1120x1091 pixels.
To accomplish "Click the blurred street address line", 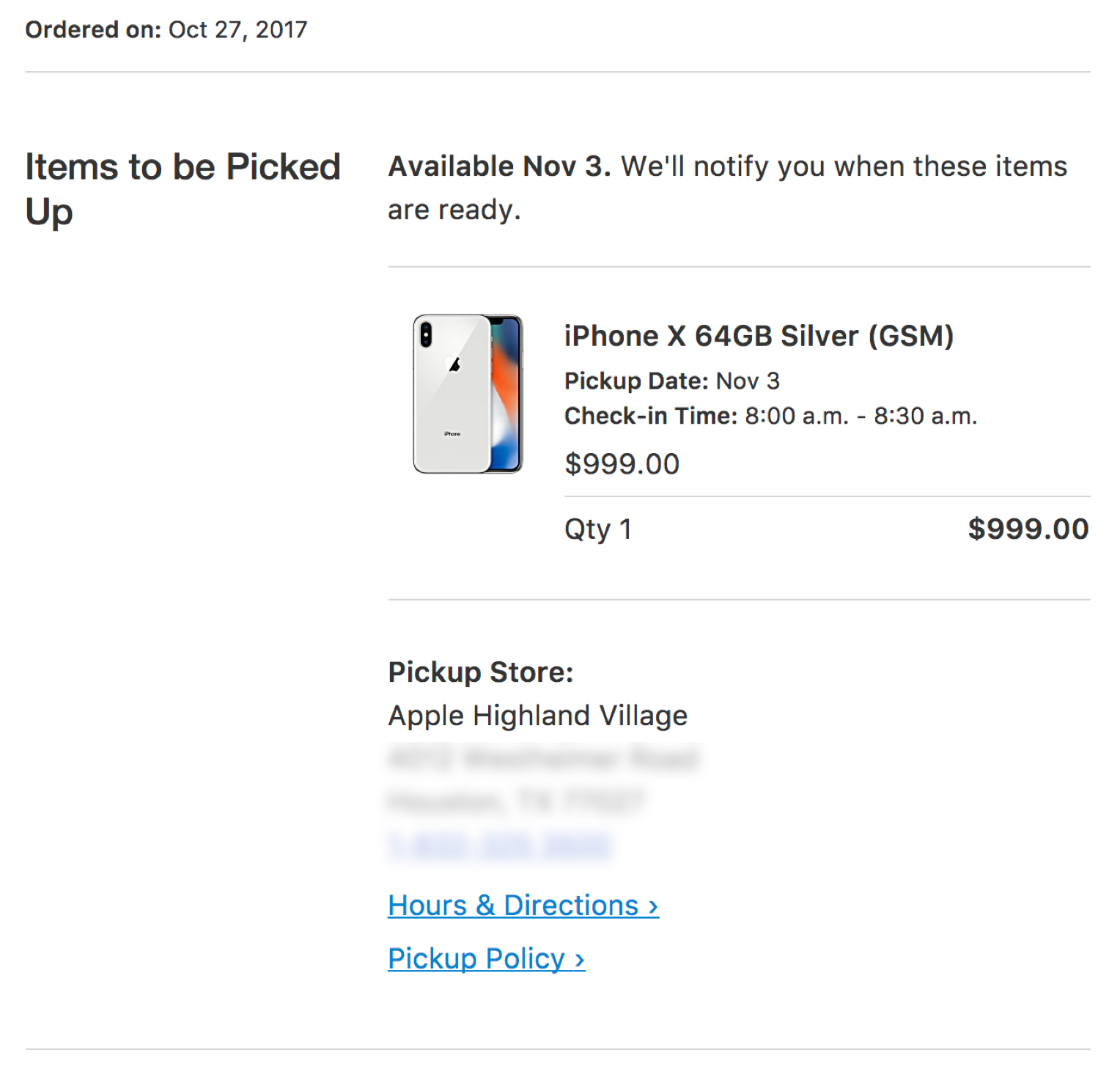I will (x=543, y=758).
